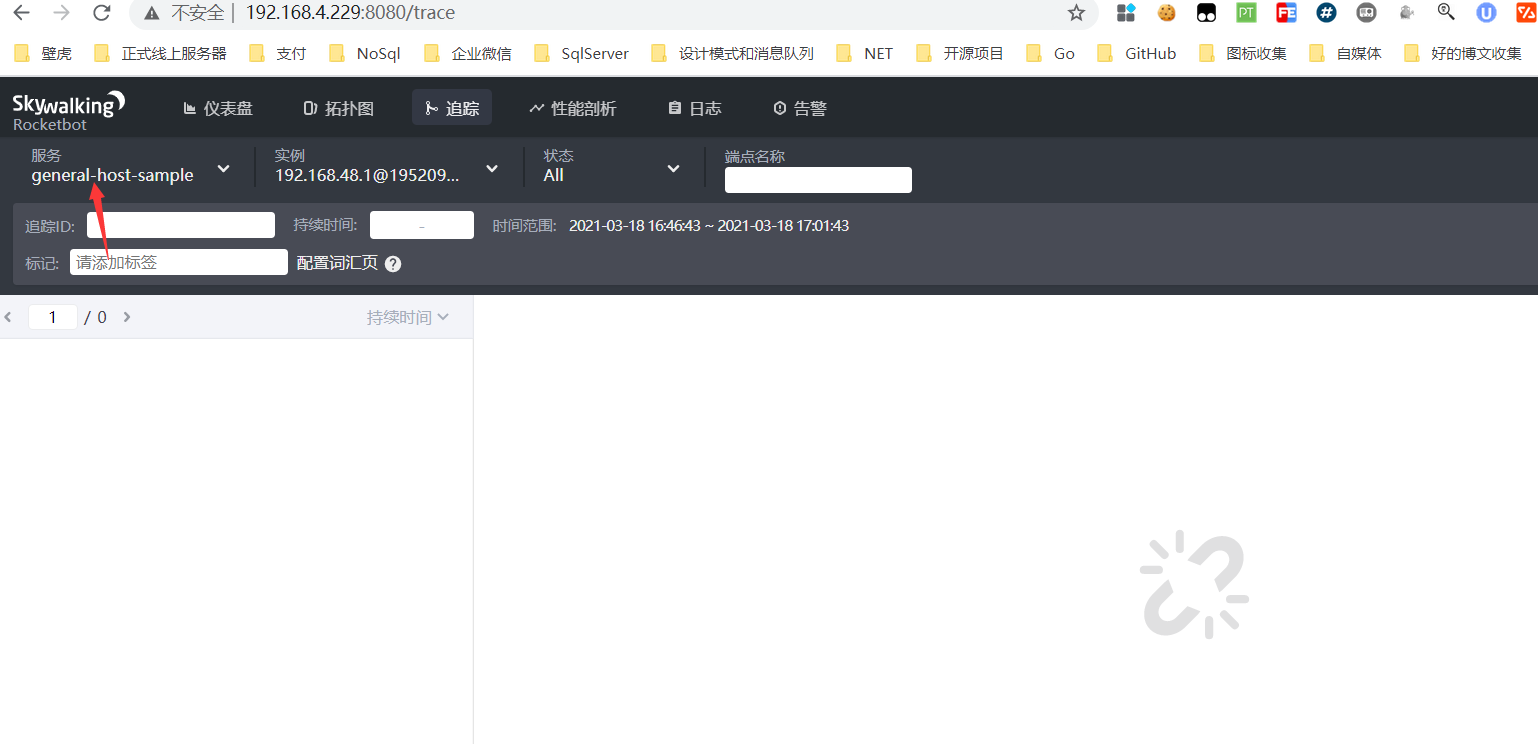Click the next page arrow button
1538x744 pixels.
click(127, 316)
